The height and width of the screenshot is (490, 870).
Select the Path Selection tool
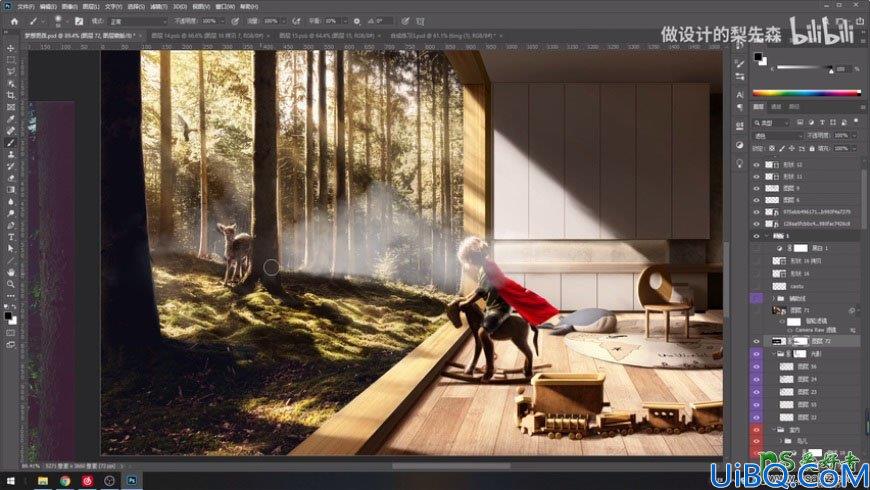(11, 249)
